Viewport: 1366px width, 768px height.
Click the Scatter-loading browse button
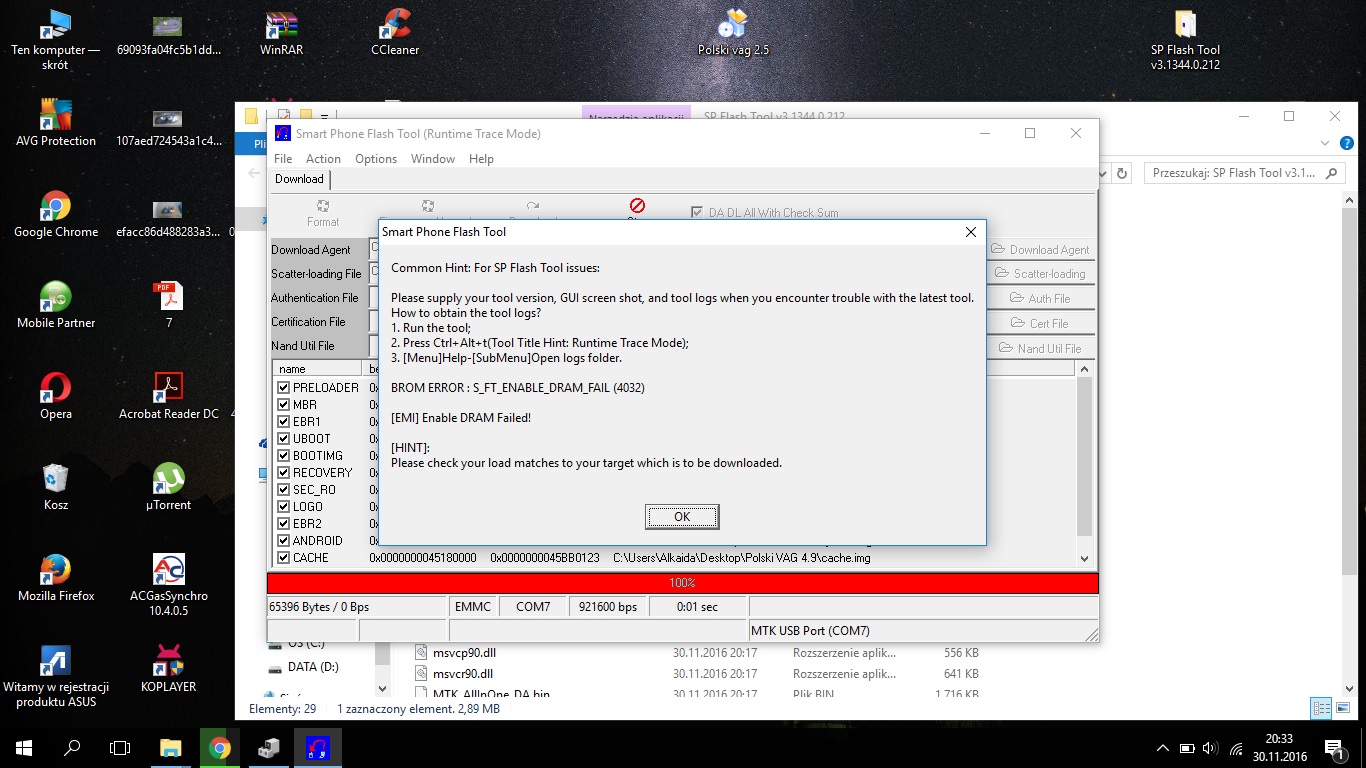tap(1040, 274)
